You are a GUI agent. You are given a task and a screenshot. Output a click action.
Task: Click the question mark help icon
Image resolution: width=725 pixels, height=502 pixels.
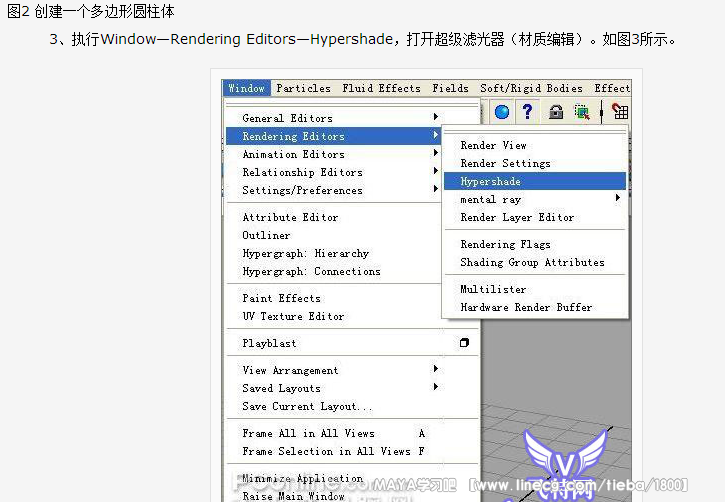click(x=527, y=112)
